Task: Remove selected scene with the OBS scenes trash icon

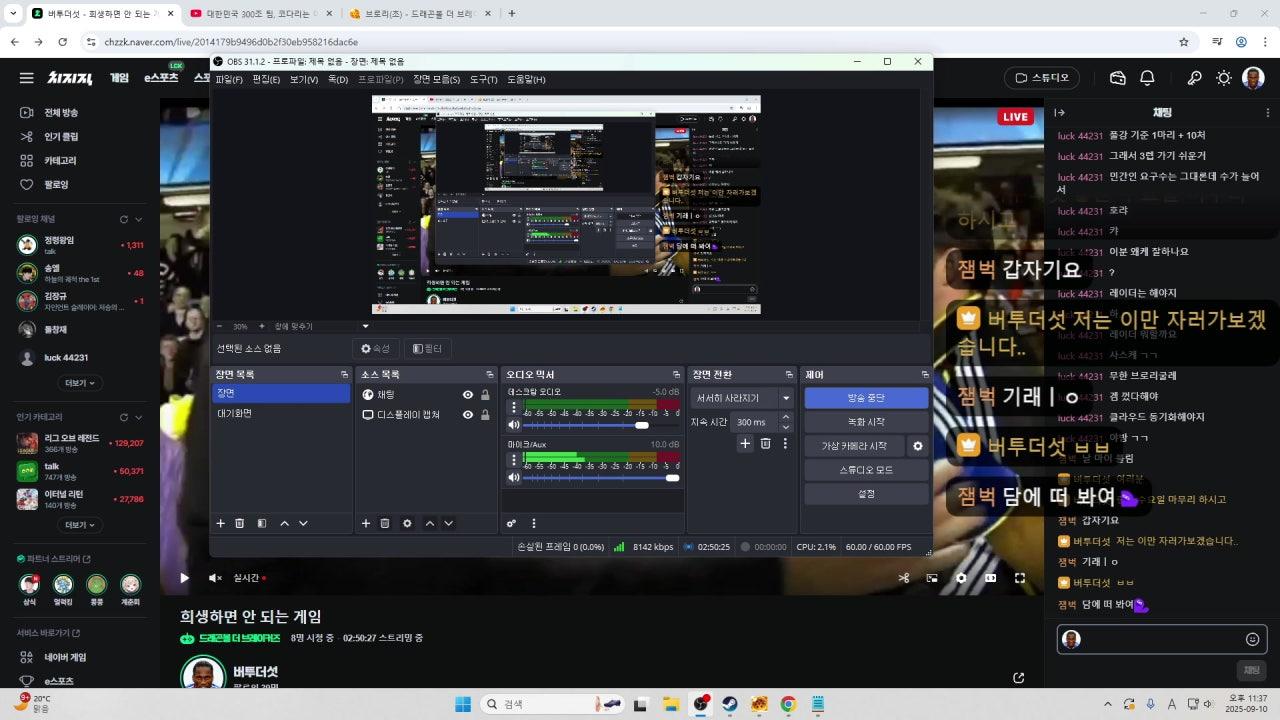Action: (x=240, y=523)
